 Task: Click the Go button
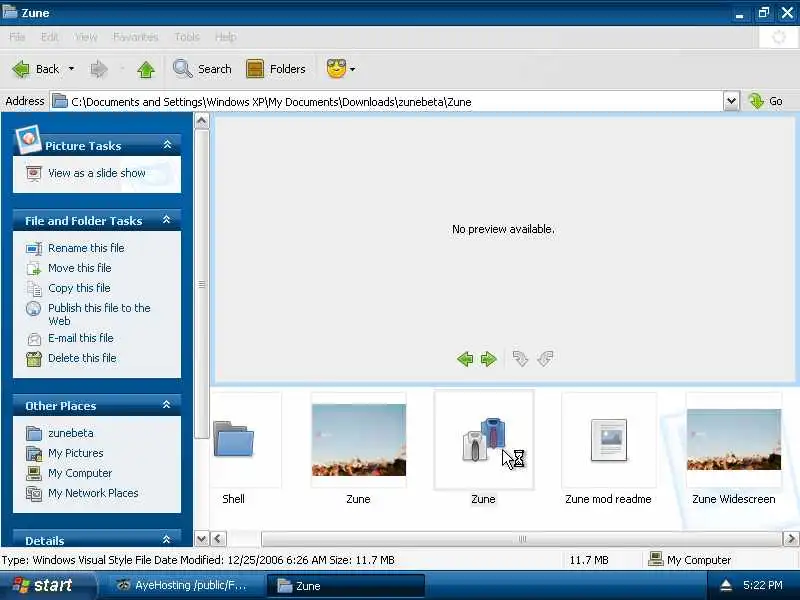[765, 101]
